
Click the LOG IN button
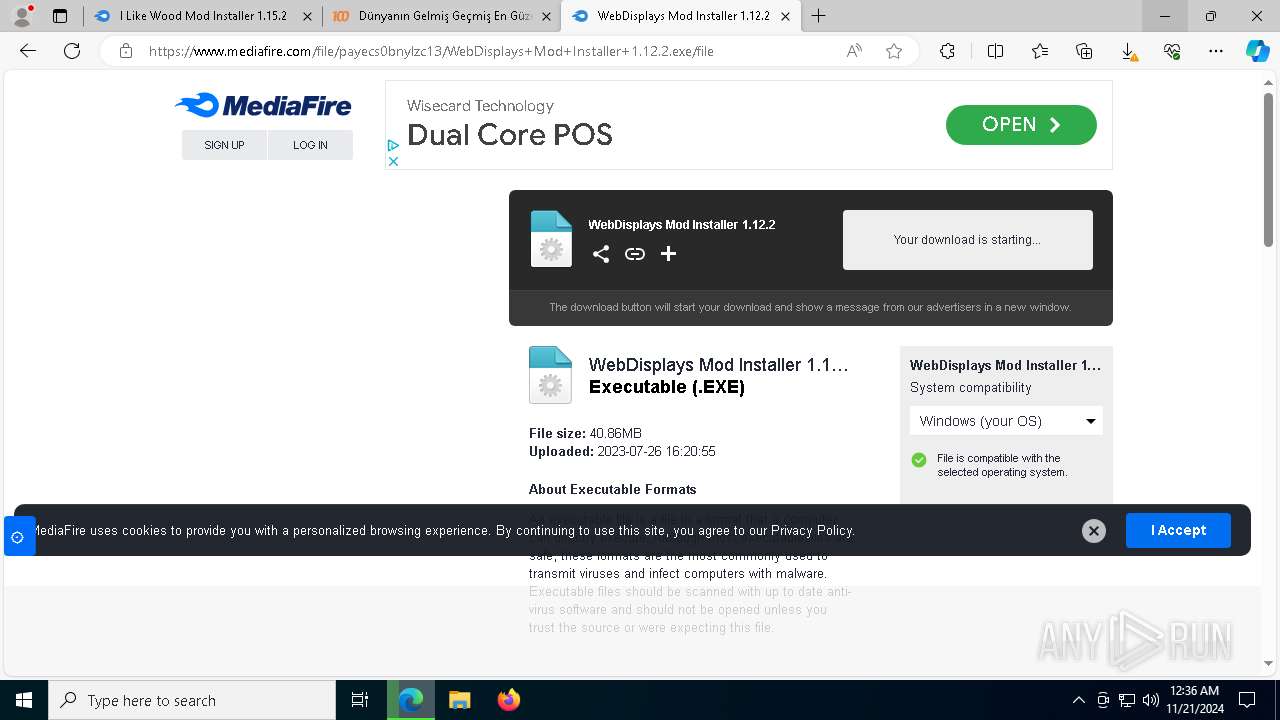pyautogui.click(x=310, y=145)
